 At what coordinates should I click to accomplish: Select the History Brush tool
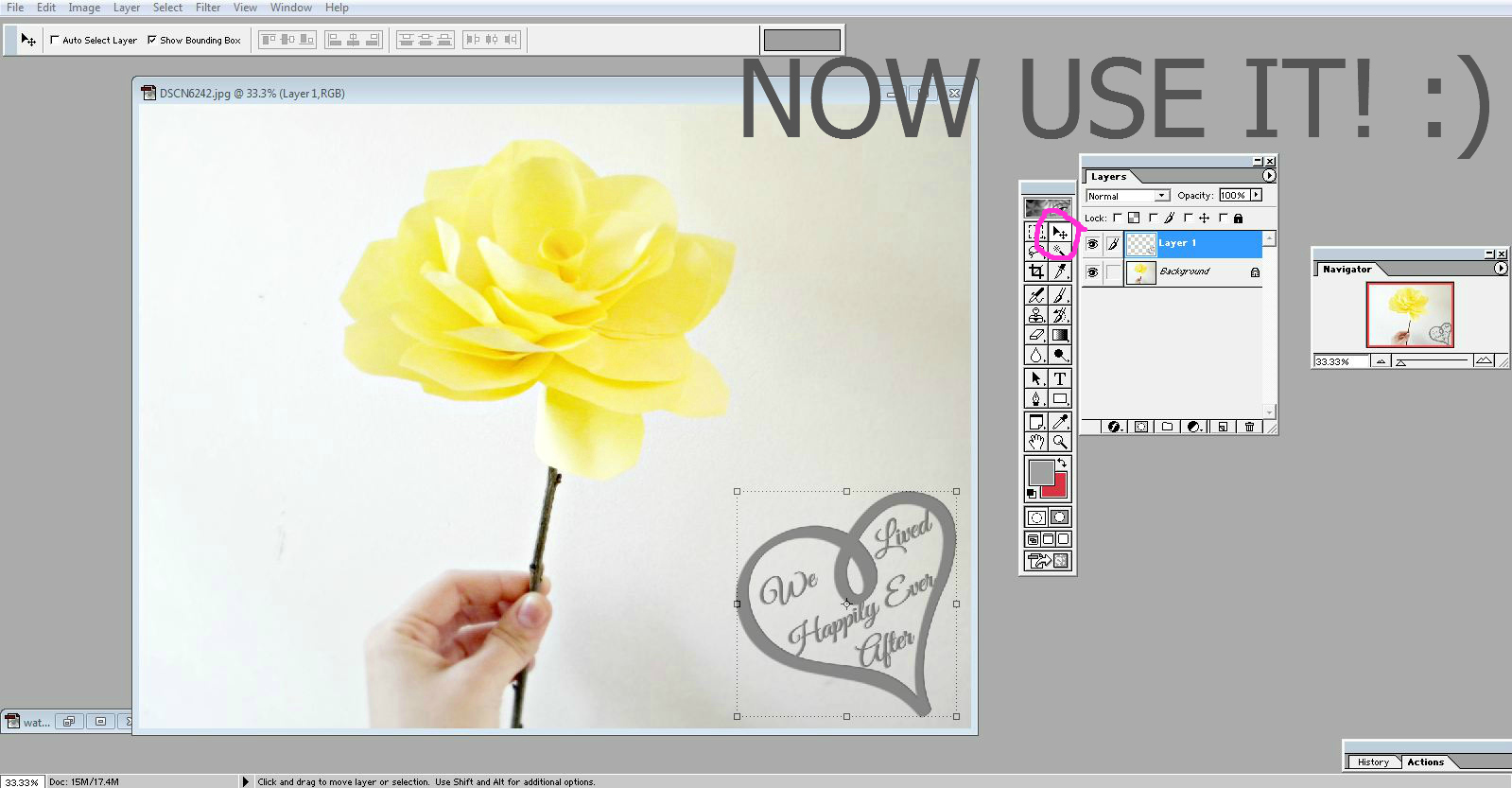[1060, 315]
